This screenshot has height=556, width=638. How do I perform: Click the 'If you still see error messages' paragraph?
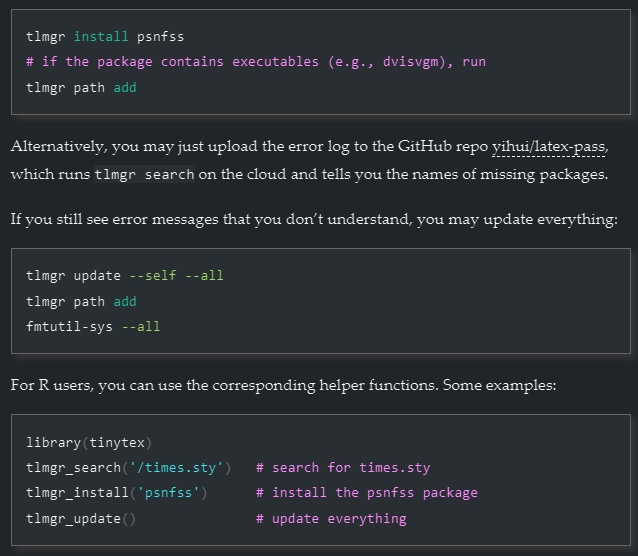tap(313, 219)
